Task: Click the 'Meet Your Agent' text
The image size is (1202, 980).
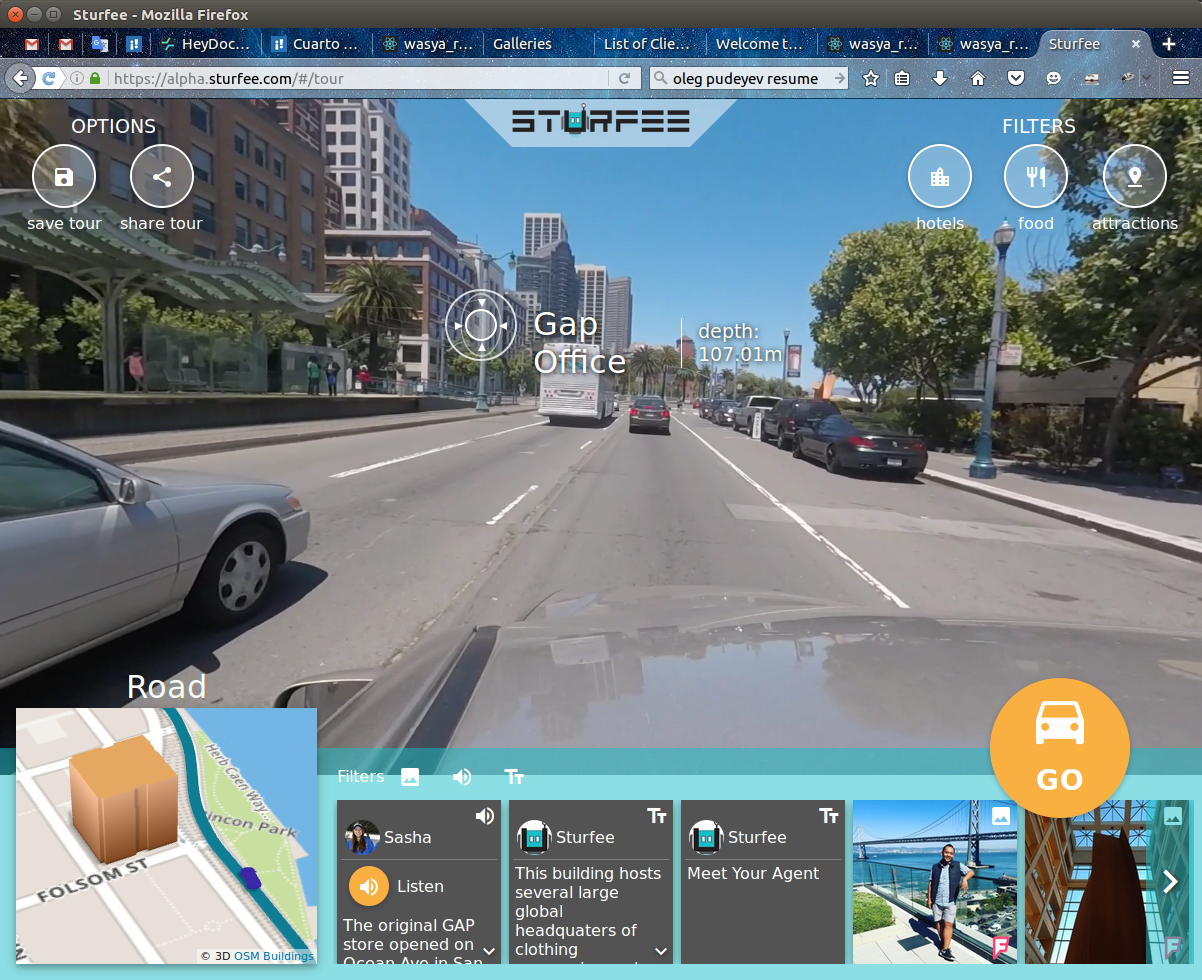Action: point(753,873)
